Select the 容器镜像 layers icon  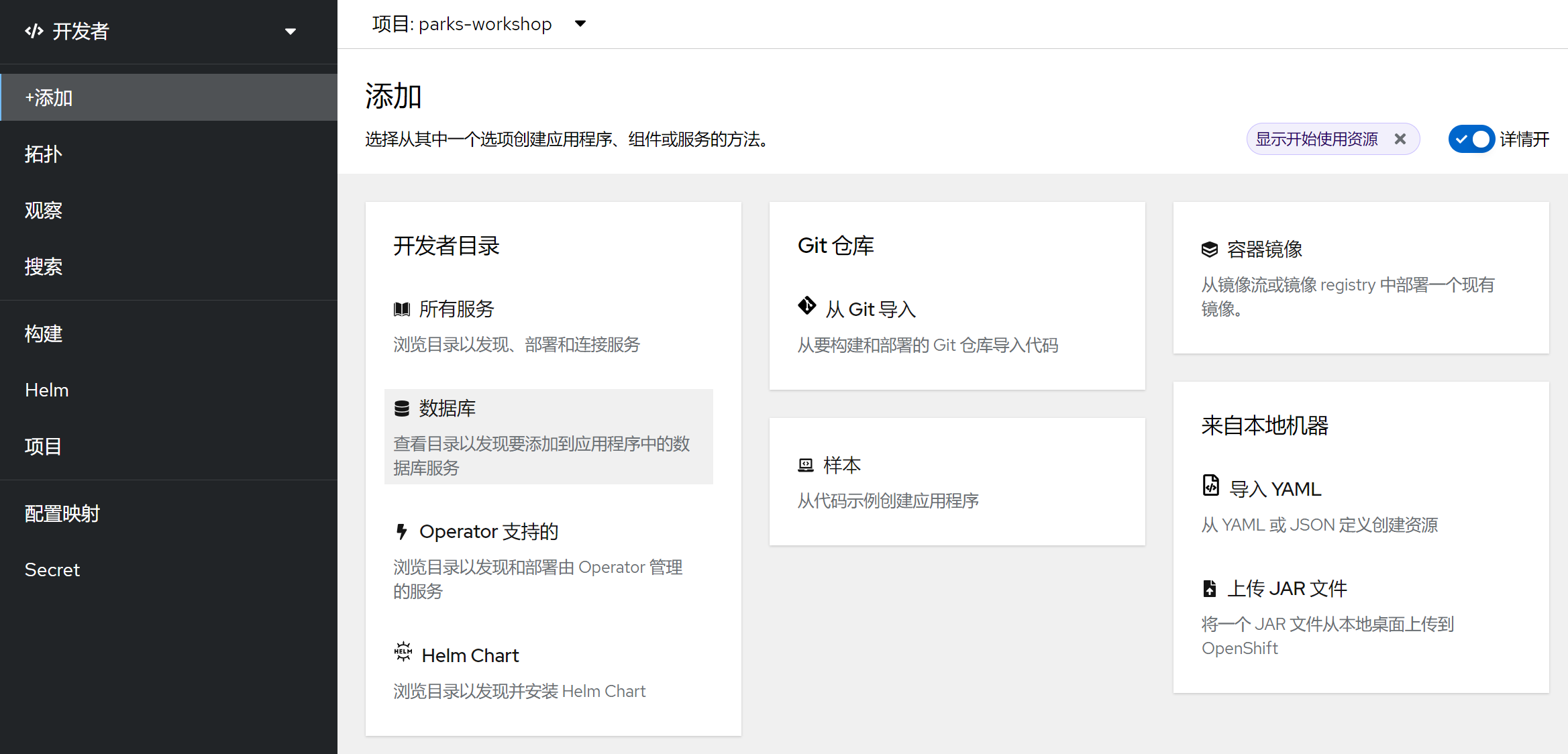click(x=1209, y=248)
